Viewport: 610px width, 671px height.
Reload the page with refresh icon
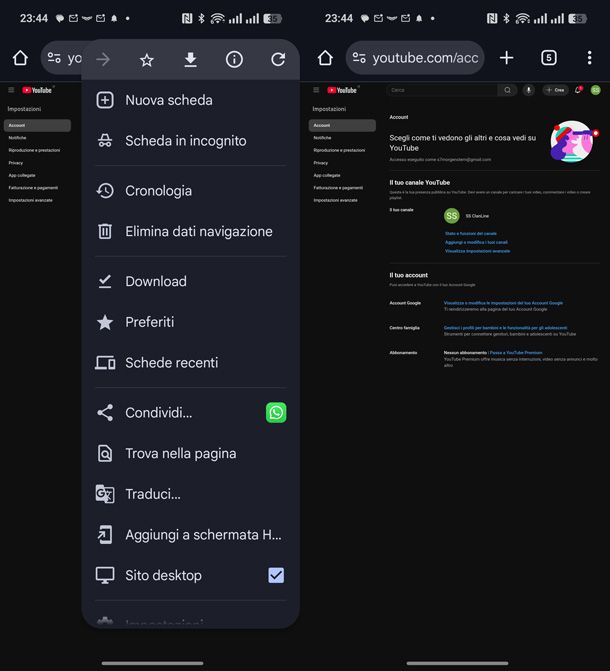click(x=277, y=60)
